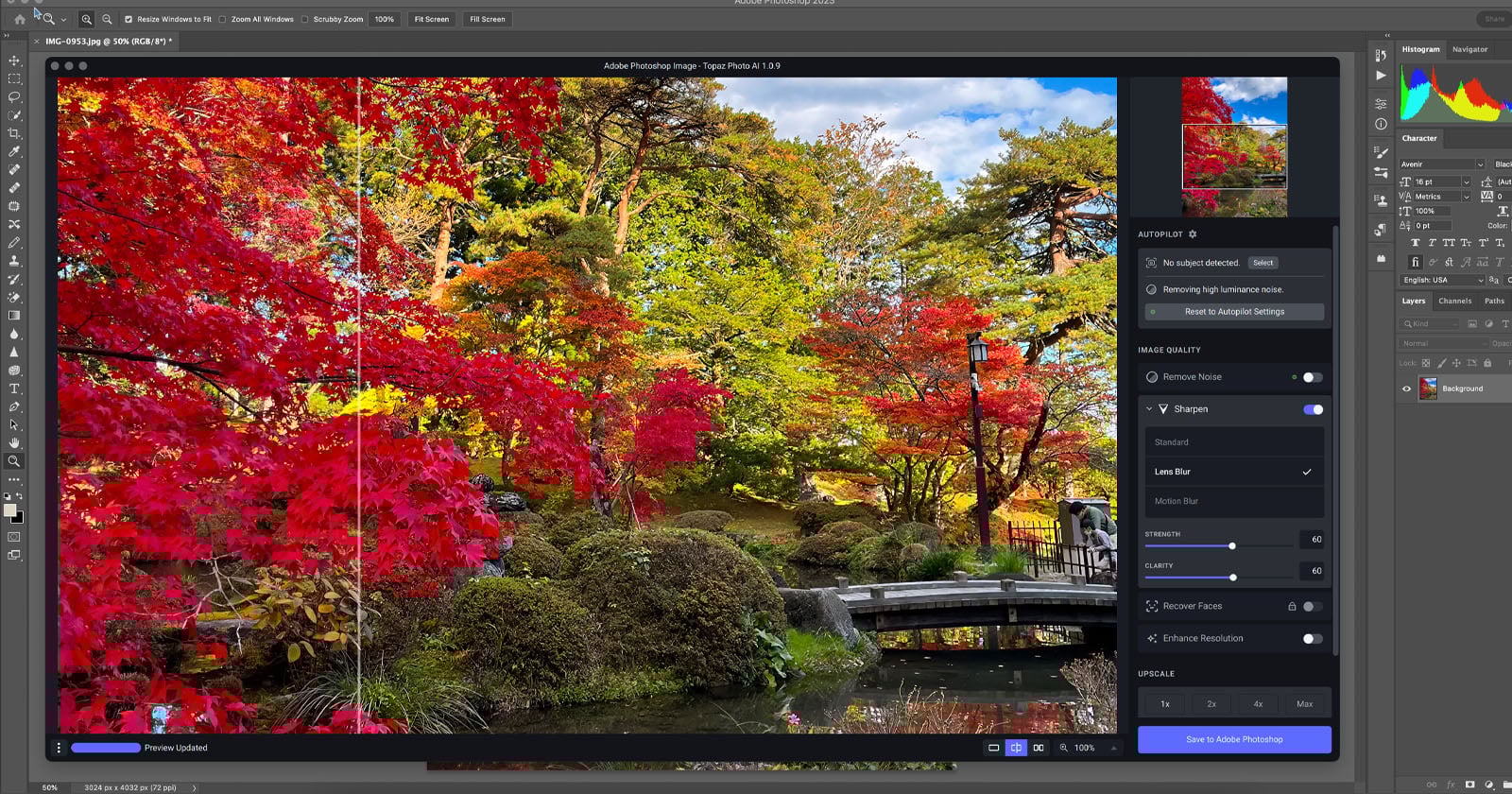Hide the Background layer with eye icon
This screenshot has height=794, width=1512.
point(1406,388)
